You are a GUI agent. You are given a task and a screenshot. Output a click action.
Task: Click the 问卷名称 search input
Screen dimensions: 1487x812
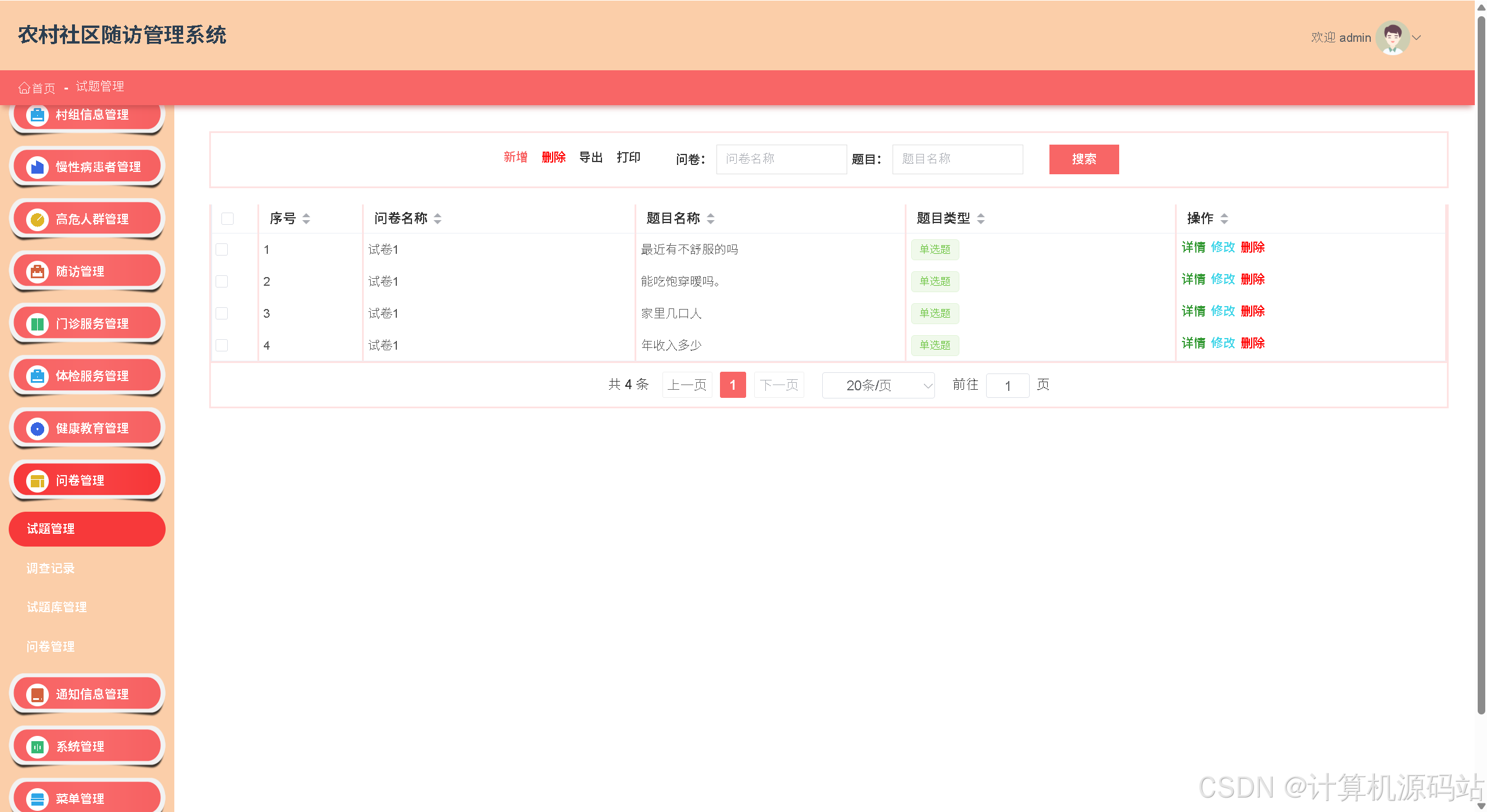click(x=781, y=159)
